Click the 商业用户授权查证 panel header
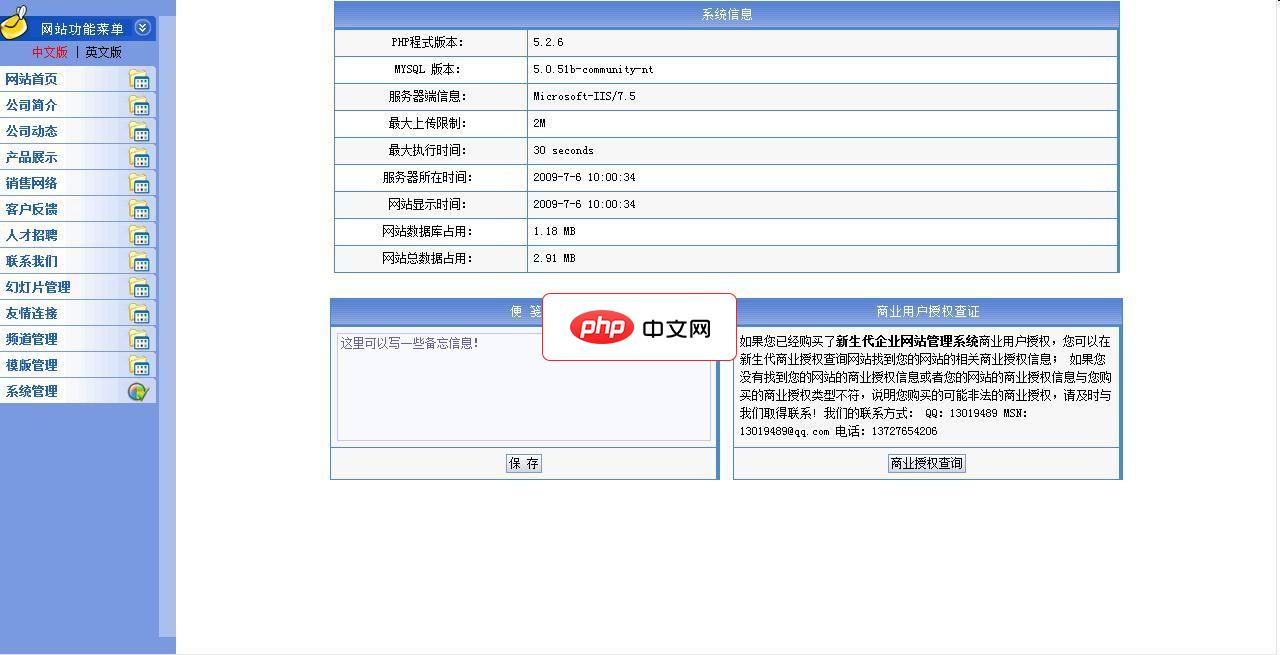The image size is (1280, 655). [928, 312]
